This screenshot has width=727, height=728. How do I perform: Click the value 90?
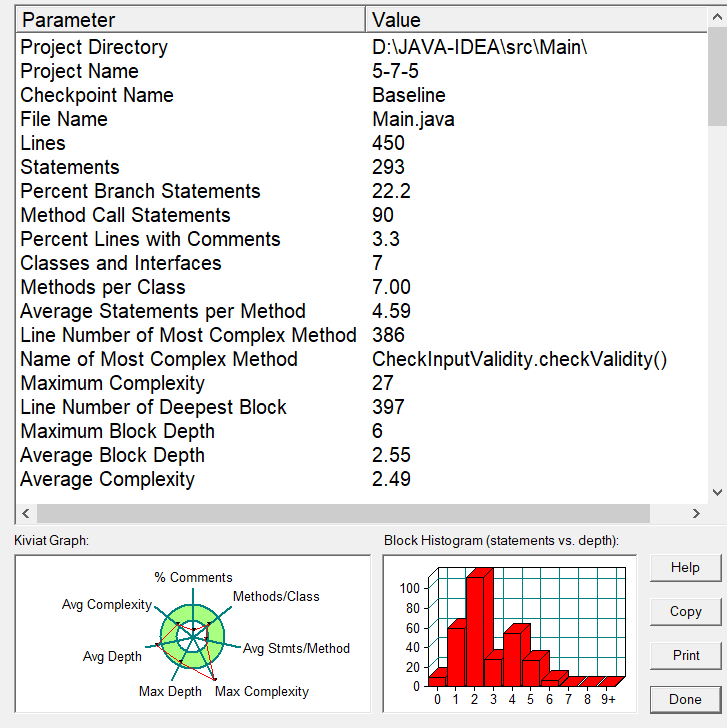click(383, 215)
